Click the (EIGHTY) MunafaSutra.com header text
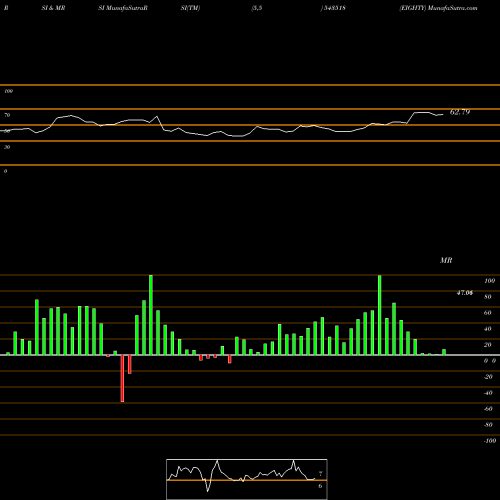 (x=438, y=8)
